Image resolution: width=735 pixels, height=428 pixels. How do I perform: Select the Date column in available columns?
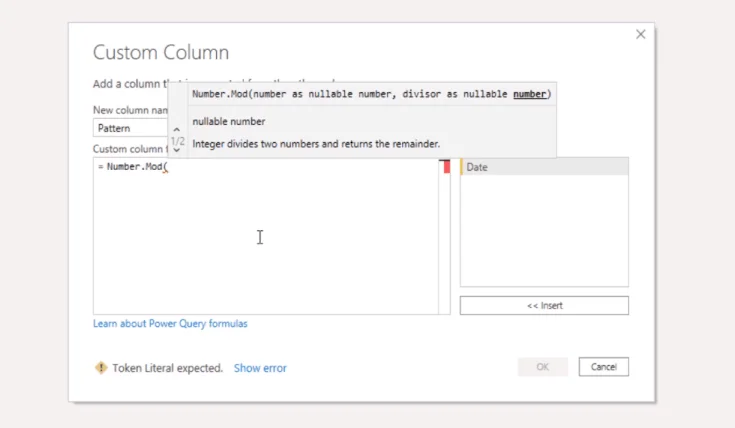coord(544,167)
